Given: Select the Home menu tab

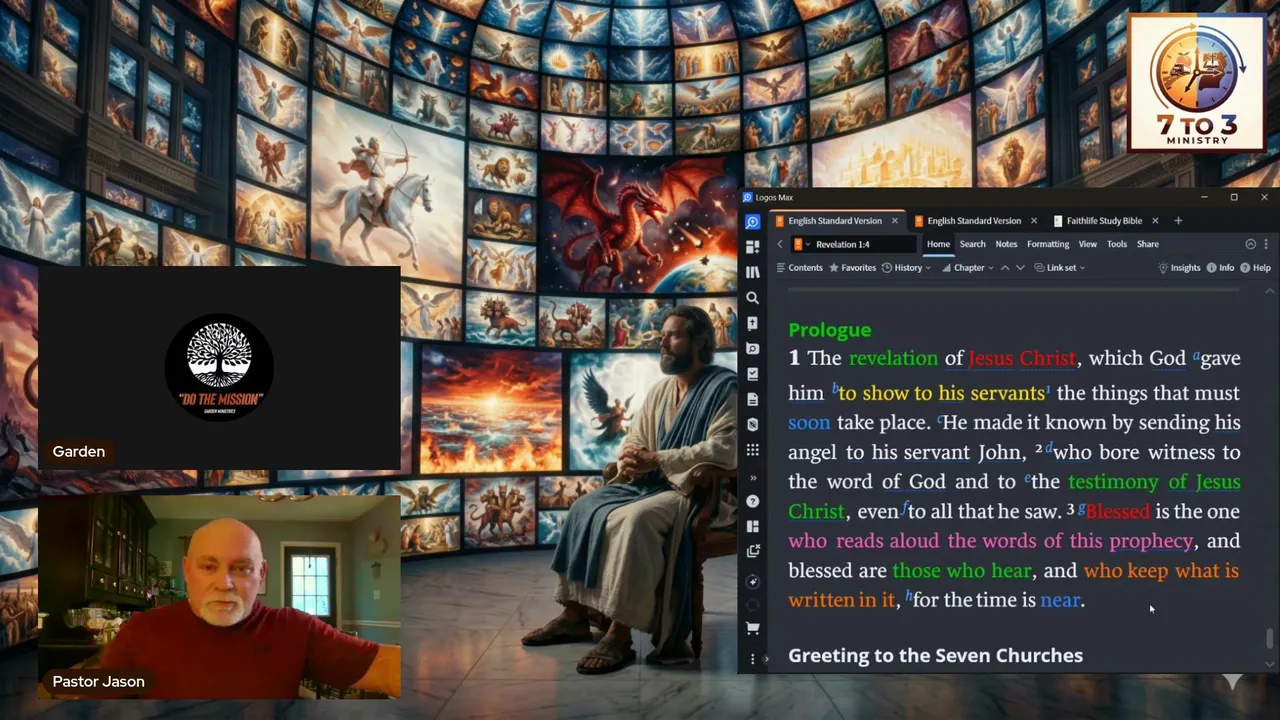Looking at the screenshot, I should (x=938, y=244).
